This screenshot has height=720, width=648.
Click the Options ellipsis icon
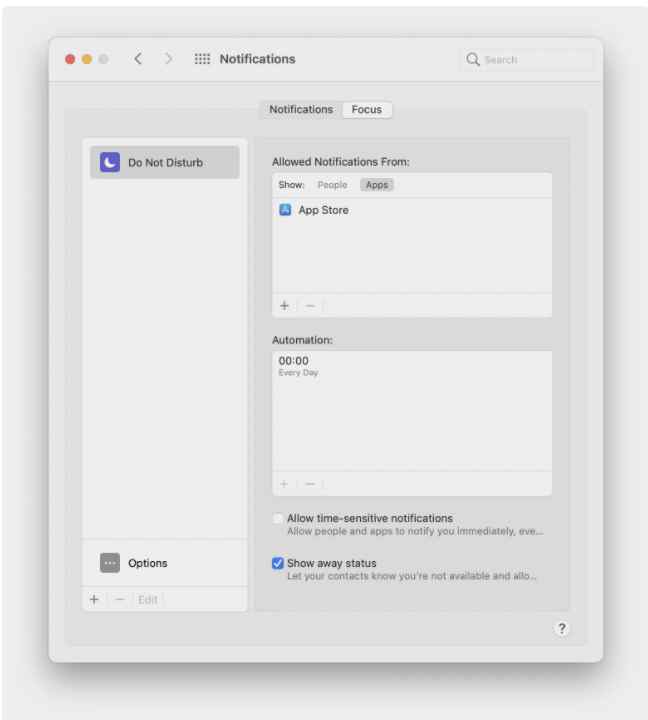coord(110,562)
